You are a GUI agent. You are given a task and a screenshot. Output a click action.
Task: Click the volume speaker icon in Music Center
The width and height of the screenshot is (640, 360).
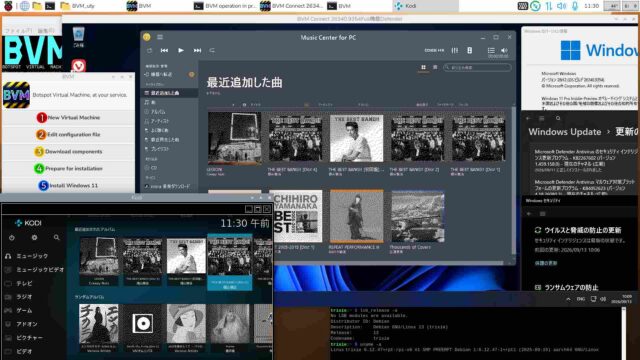[504, 50]
